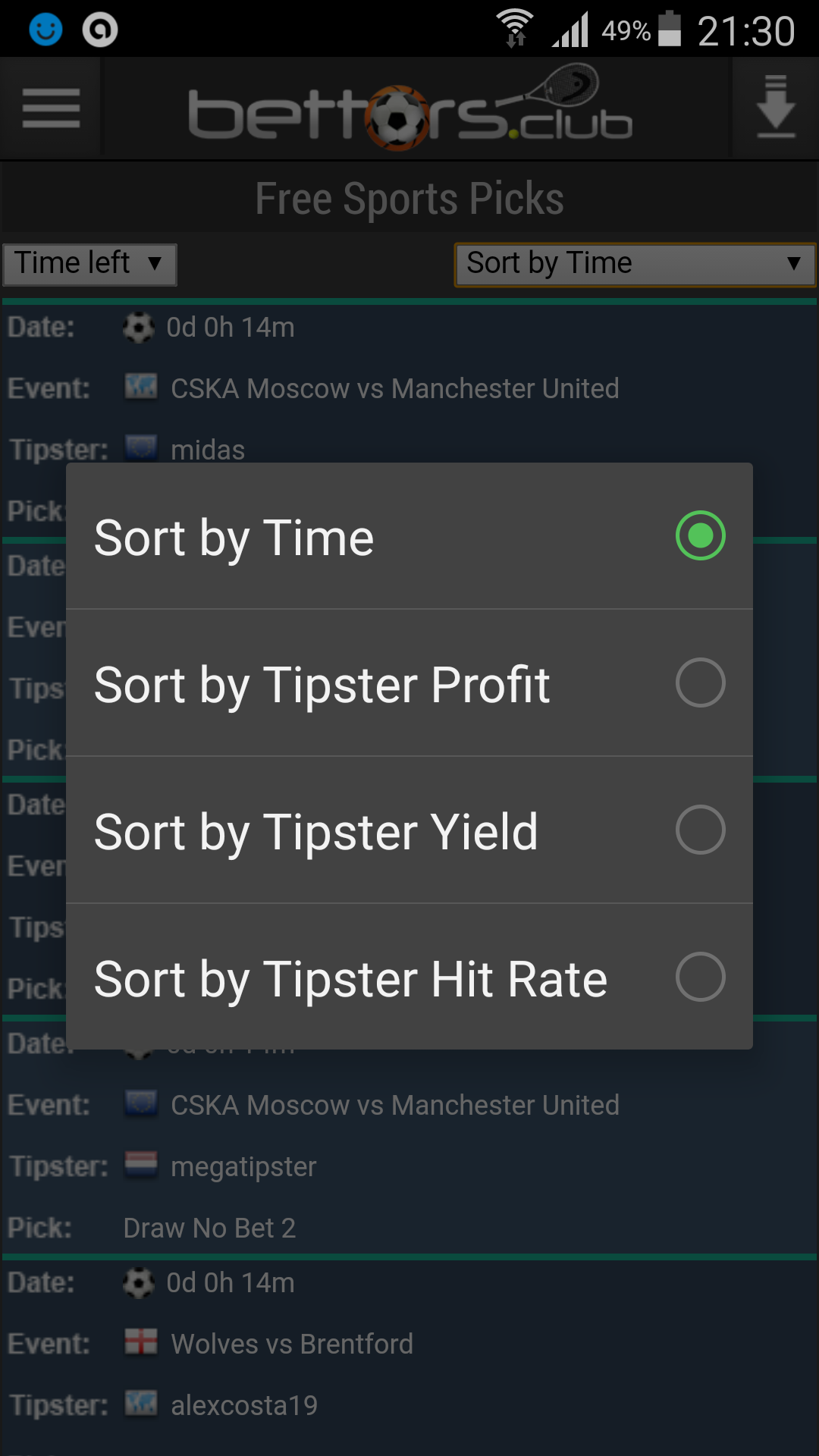
Task: Tap the Netherlands flag beside megatipster
Action: pos(141,1165)
